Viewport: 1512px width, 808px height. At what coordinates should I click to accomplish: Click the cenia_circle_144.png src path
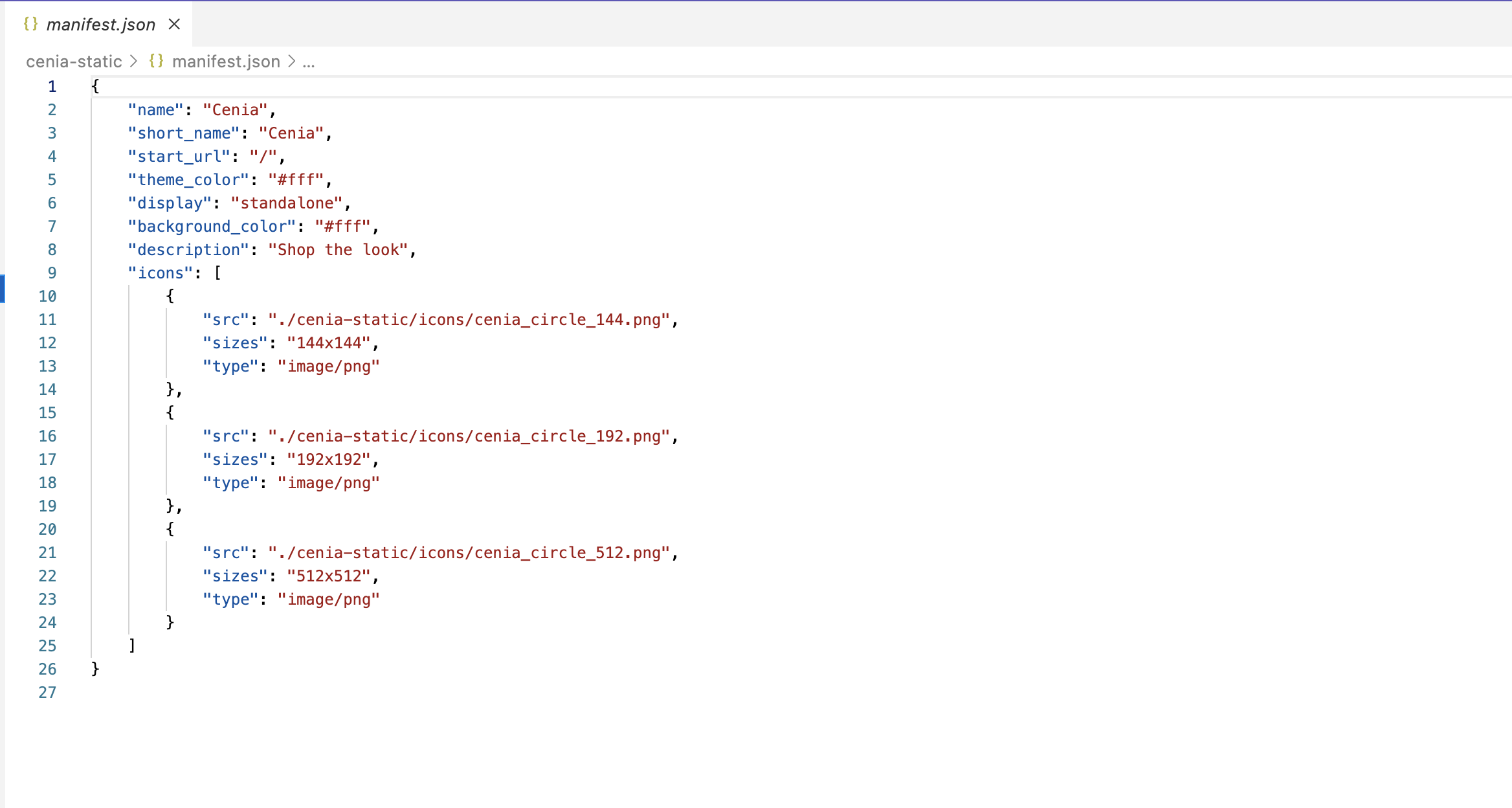click(469, 320)
